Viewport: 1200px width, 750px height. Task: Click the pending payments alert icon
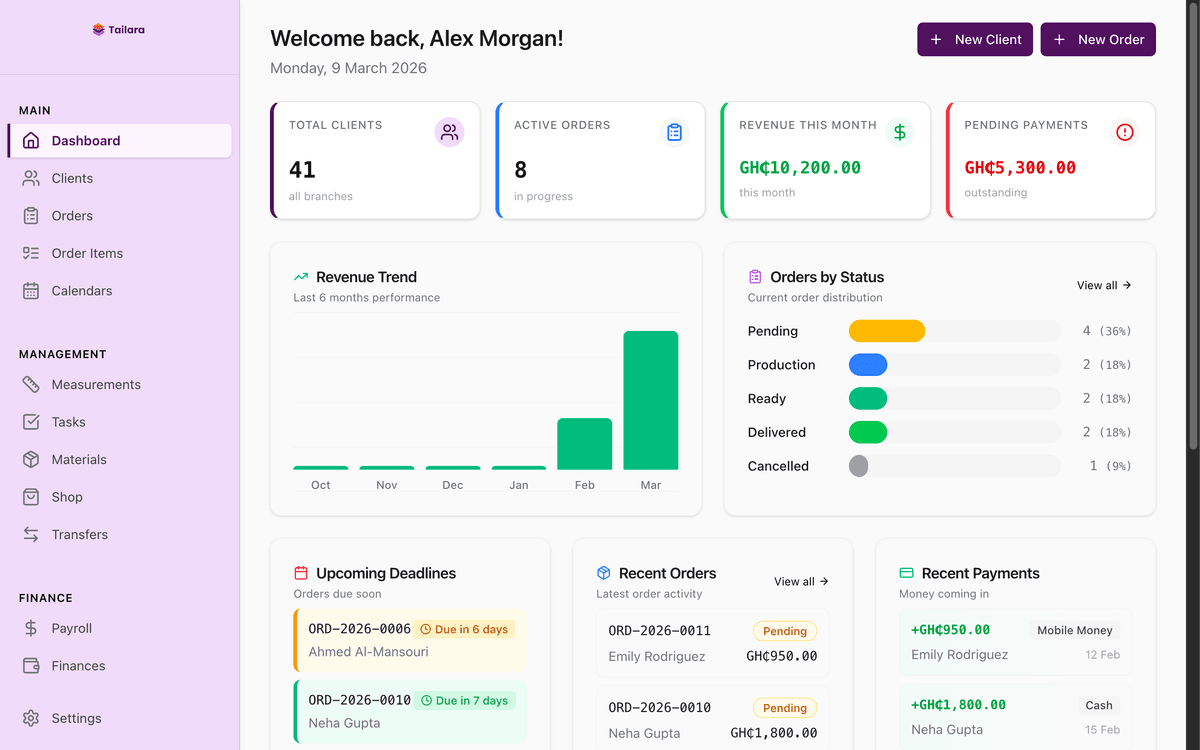click(x=1124, y=131)
